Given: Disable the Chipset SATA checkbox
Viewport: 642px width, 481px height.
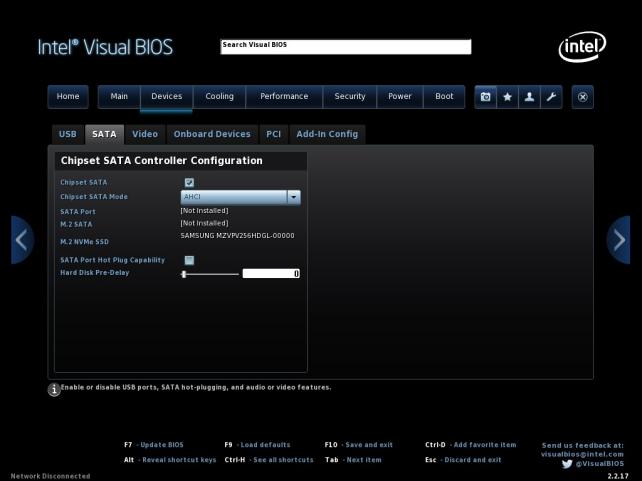Looking at the screenshot, I should [x=189, y=182].
